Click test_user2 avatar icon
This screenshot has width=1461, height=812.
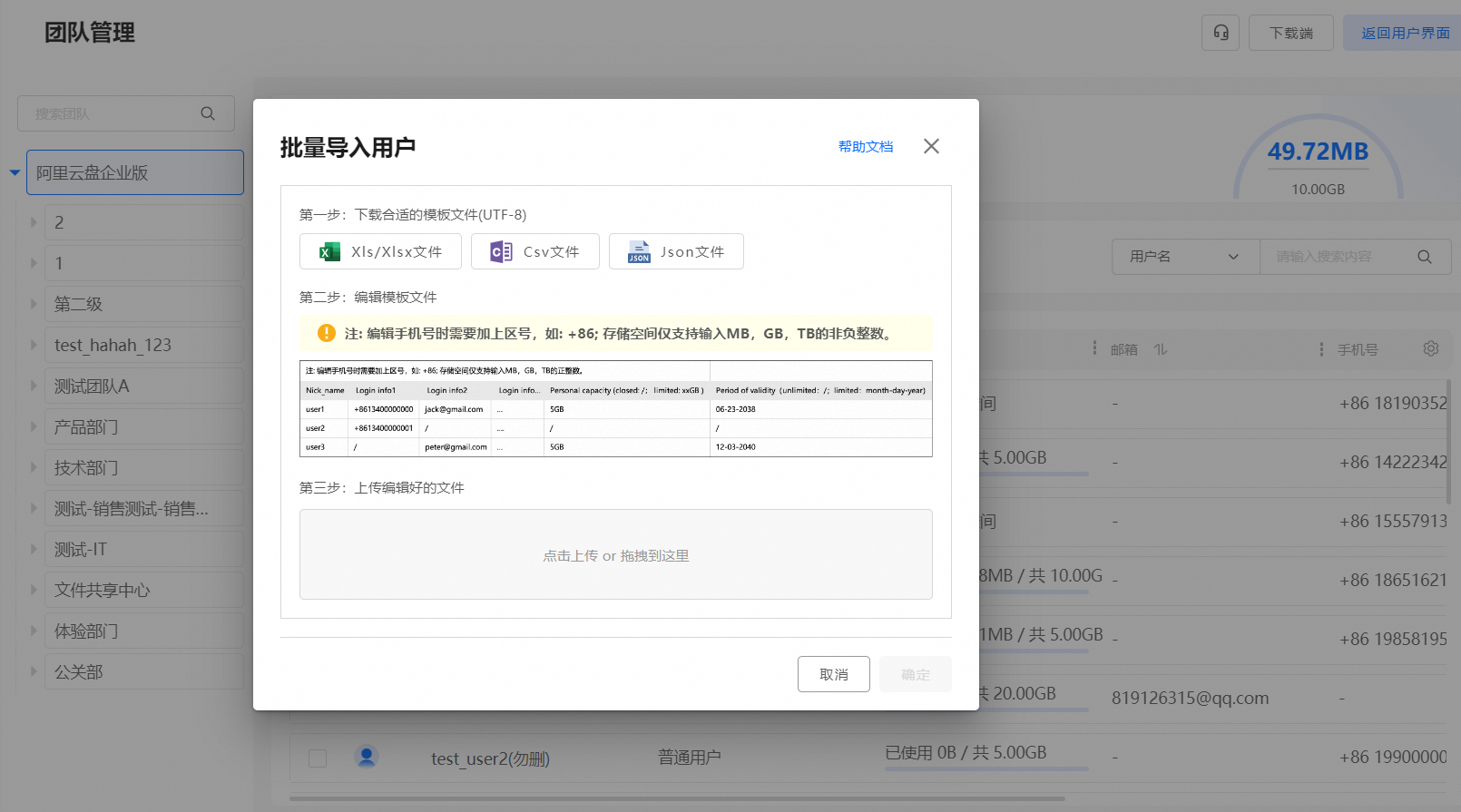pyautogui.click(x=367, y=756)
